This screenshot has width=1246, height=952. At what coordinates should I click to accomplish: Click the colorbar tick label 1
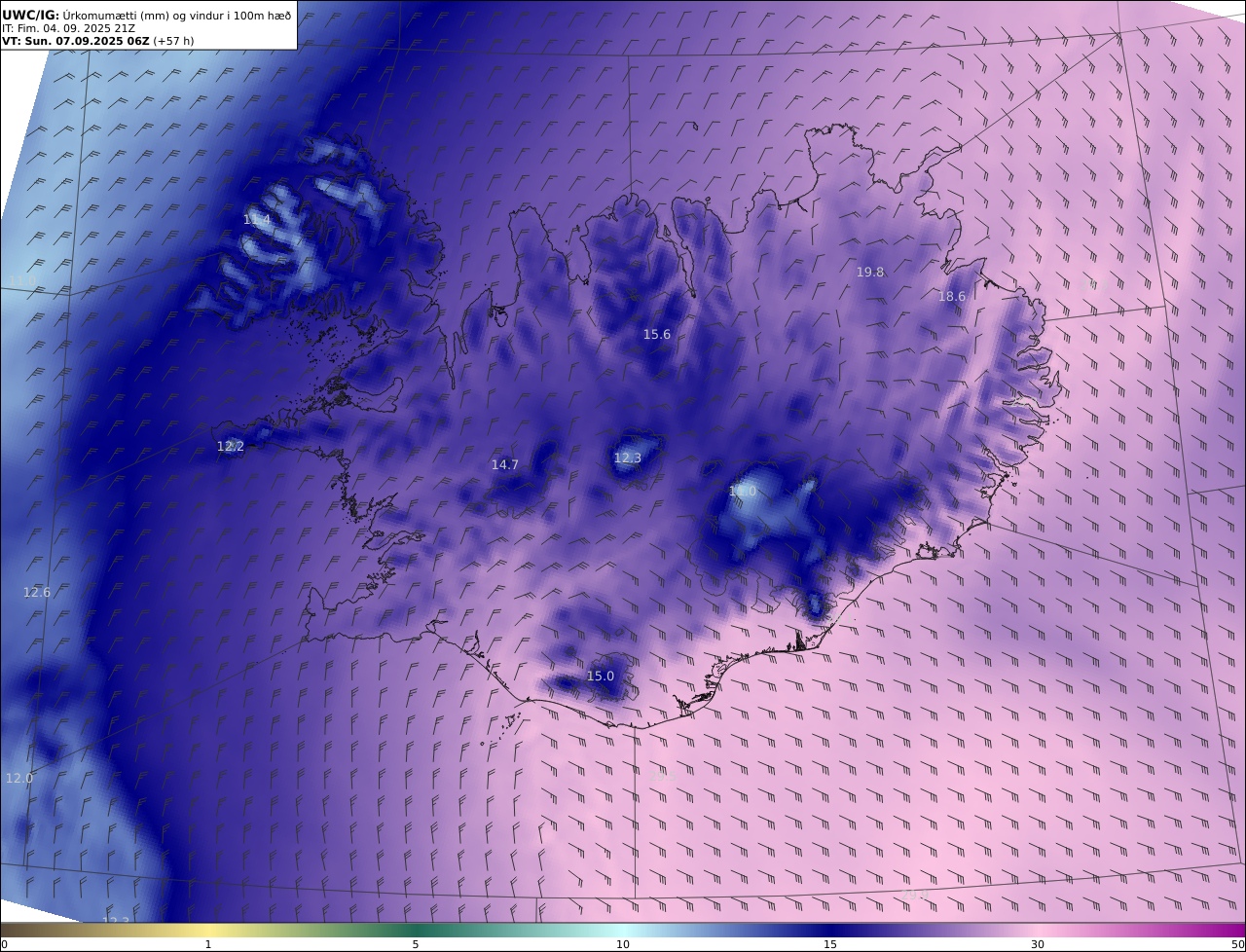click(207, 945)
